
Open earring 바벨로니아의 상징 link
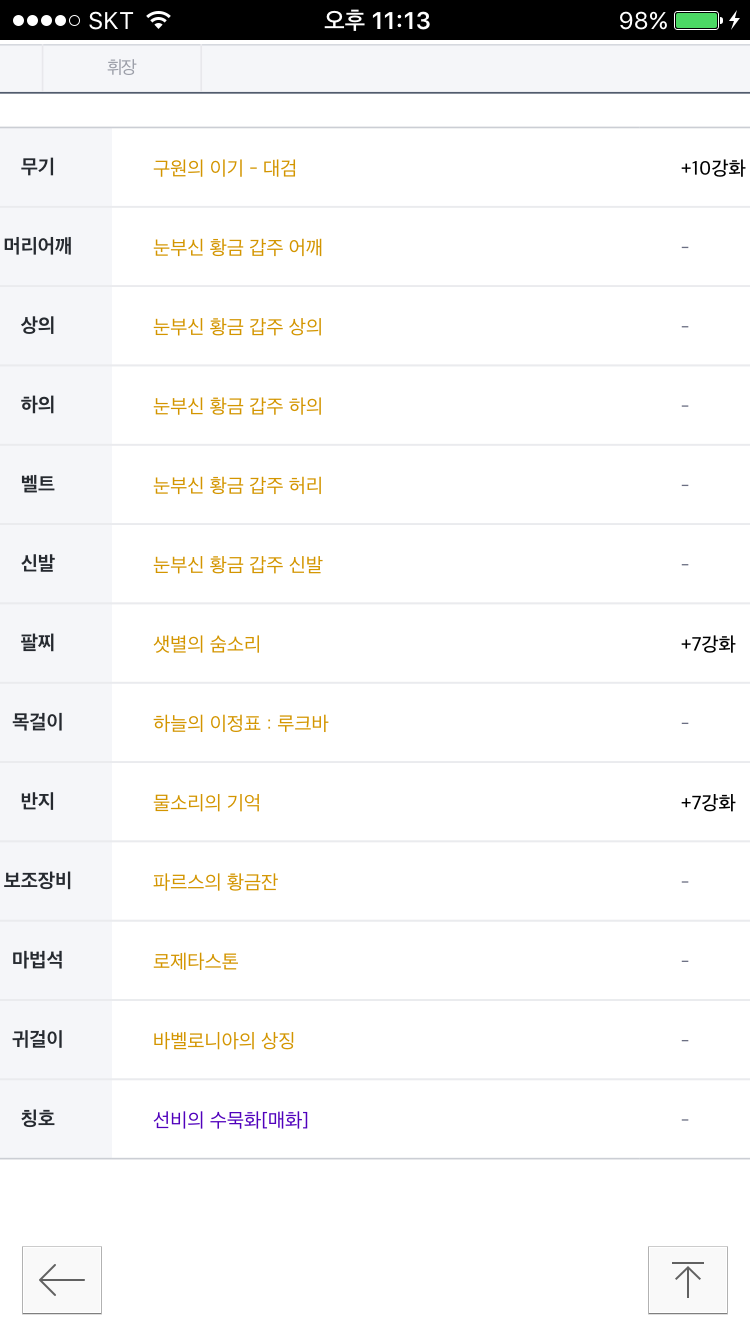pos(223,1040)
